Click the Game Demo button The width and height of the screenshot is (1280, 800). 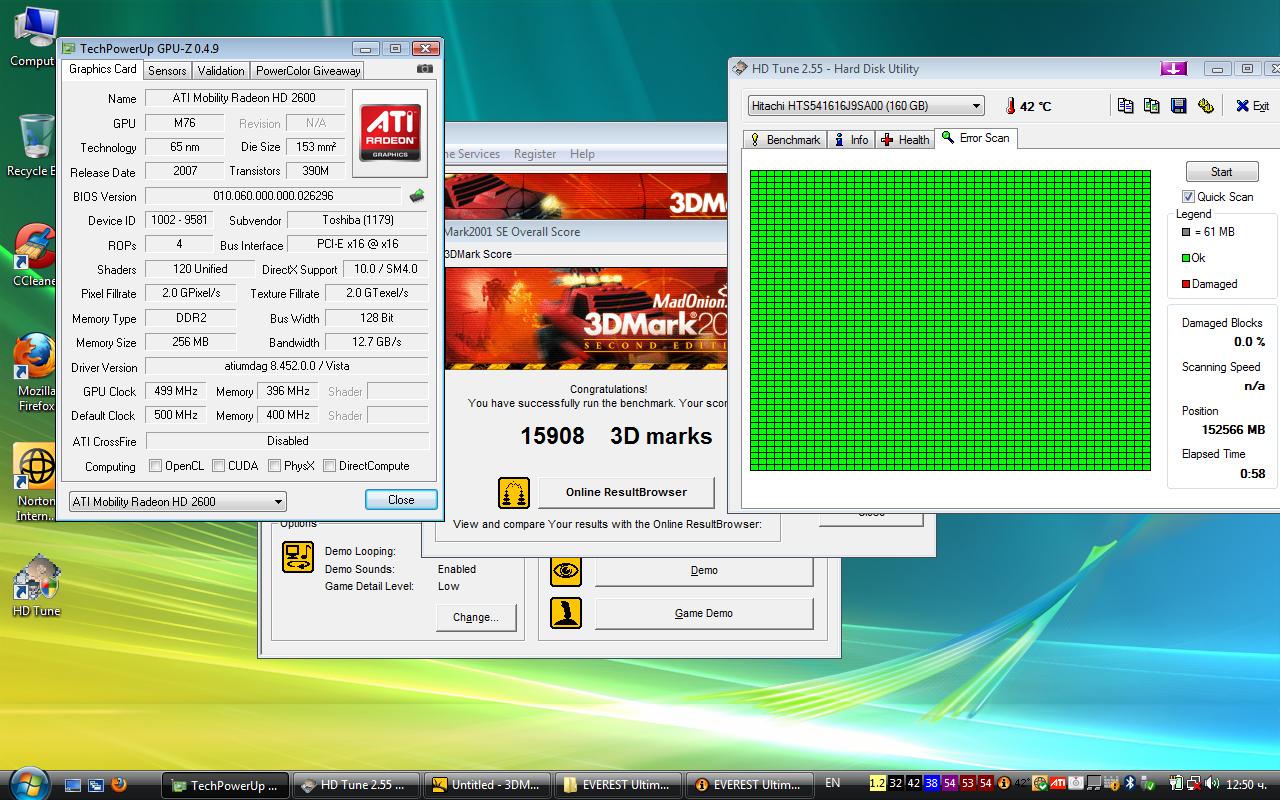pos(704,613)
